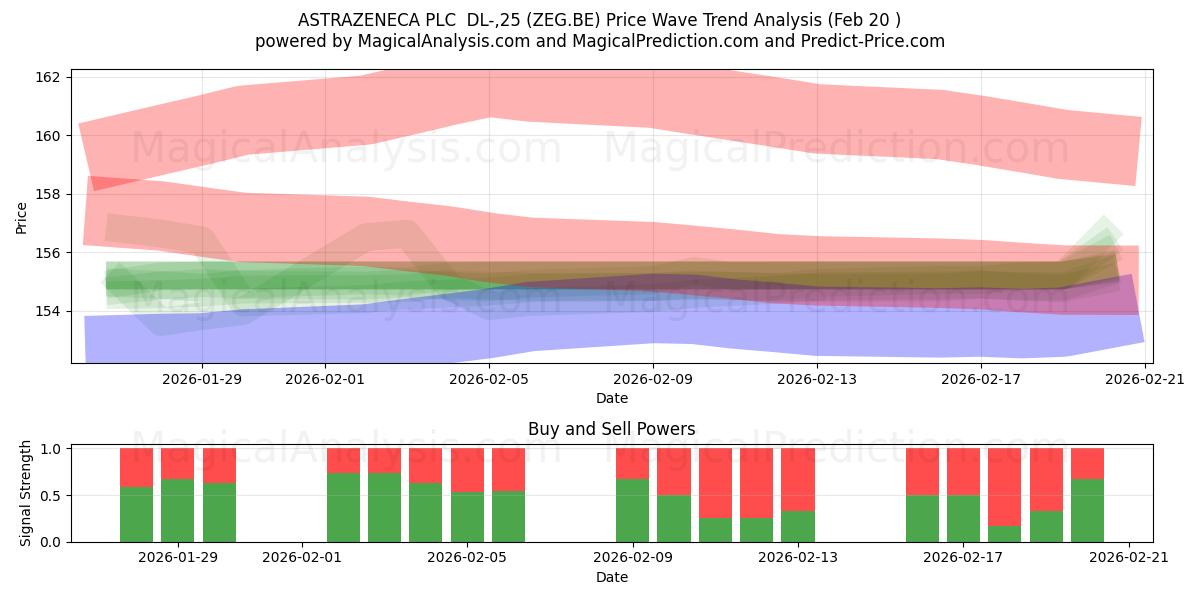Screen dimensions: 1200x600
Task: Click the green buy bar at 2026-02-17
Action: click(x=963, y=518)
